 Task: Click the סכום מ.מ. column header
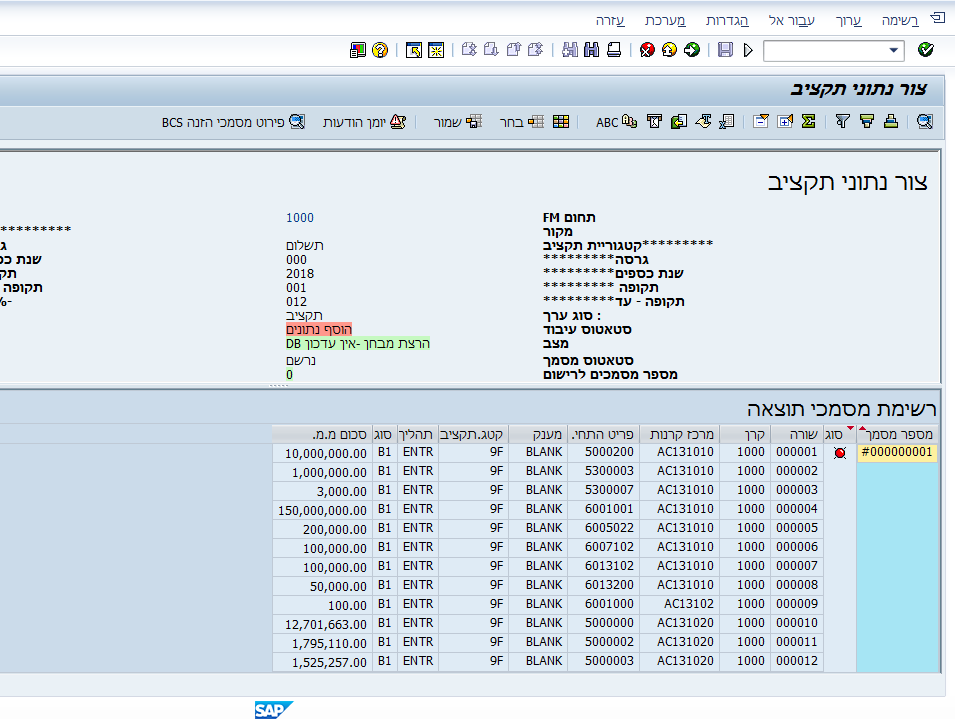click(x=322, y=434)
